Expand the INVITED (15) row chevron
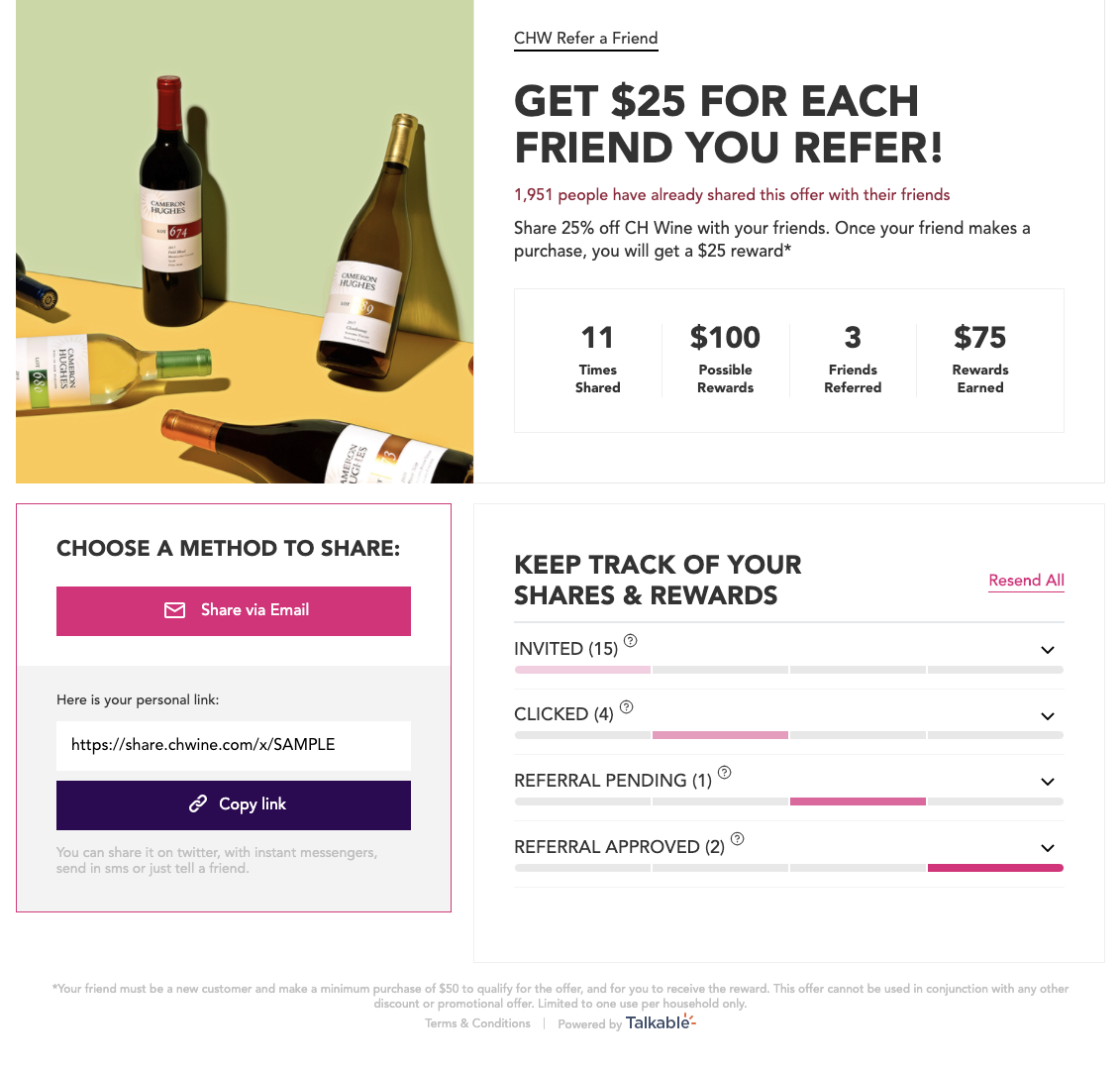The width and height of the screenshot is (1120, 1068). click(x=1047, y=650)
